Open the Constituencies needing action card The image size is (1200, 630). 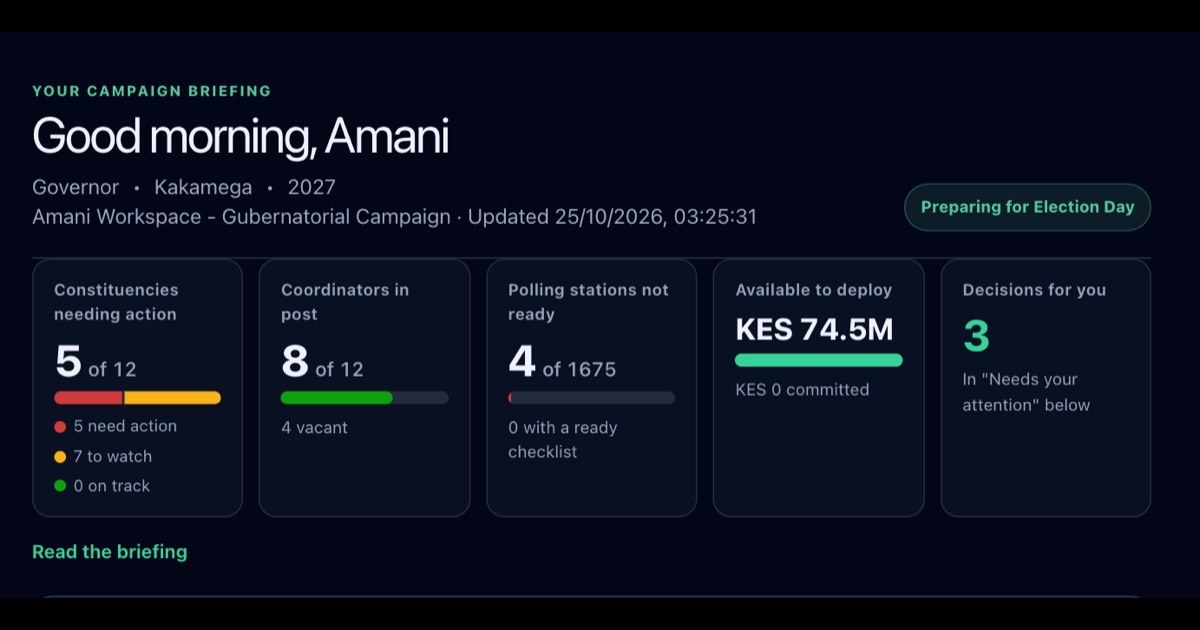point(137,388)
